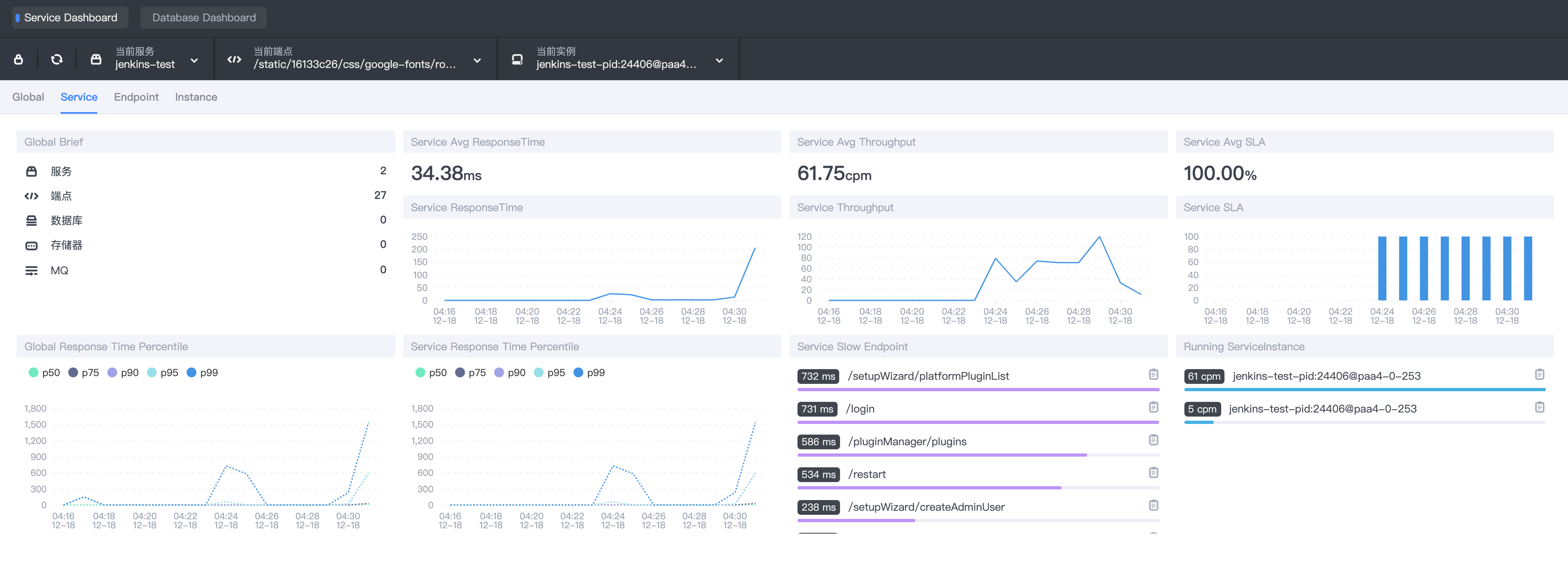Click the 586 ms progress bar
Image resolution: width=1568 pixels, height=568 pixels.
tap(978, 455)
